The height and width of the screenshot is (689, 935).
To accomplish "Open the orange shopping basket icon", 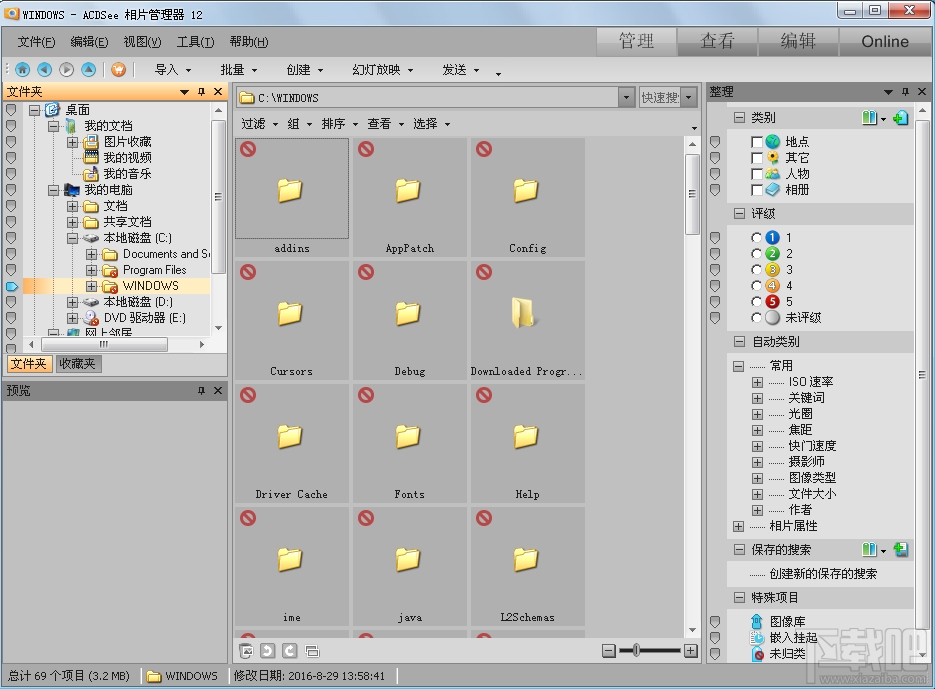I will tap(118, 70).
